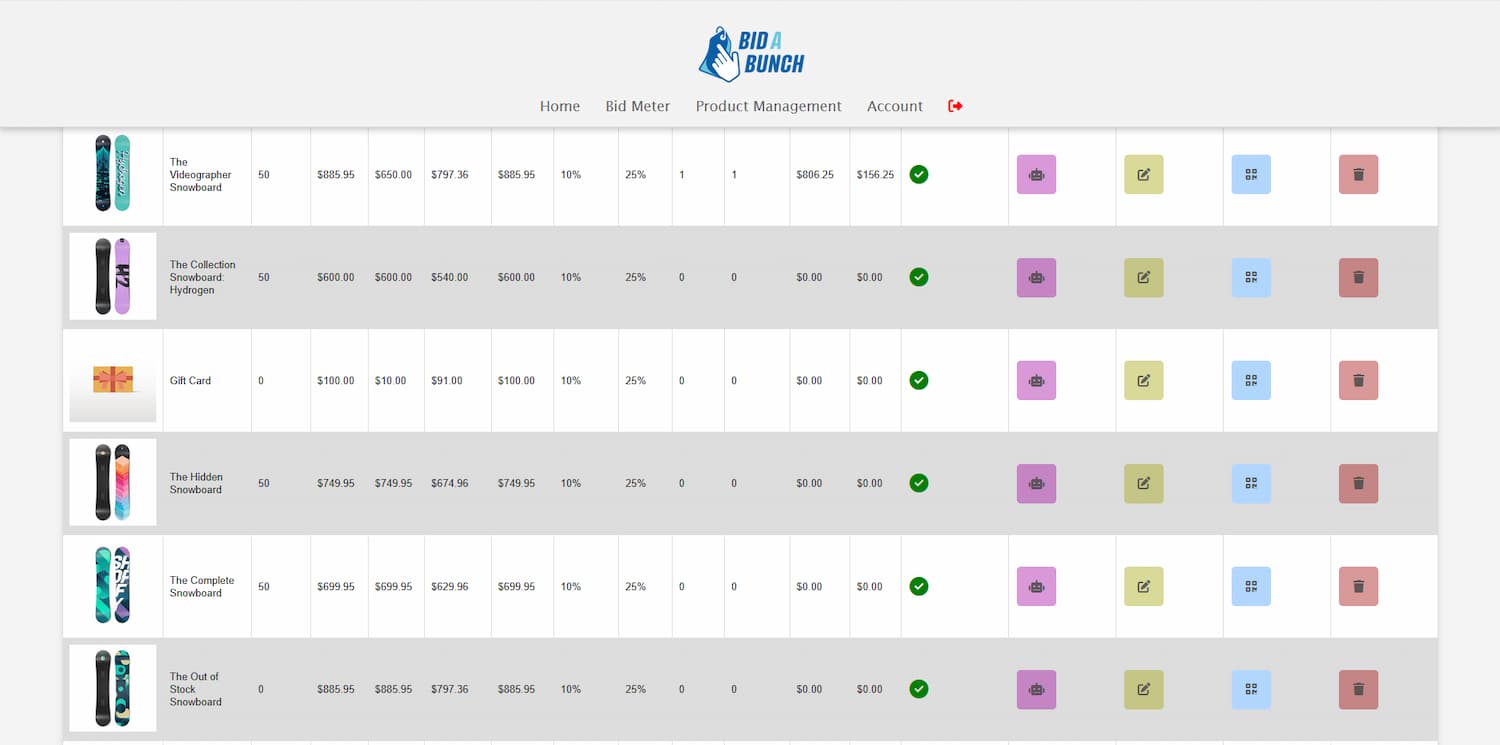The height and width of the screenshot is (745, 1500).
Task: Open the Bid Meter page
Action: click(638, 106)
